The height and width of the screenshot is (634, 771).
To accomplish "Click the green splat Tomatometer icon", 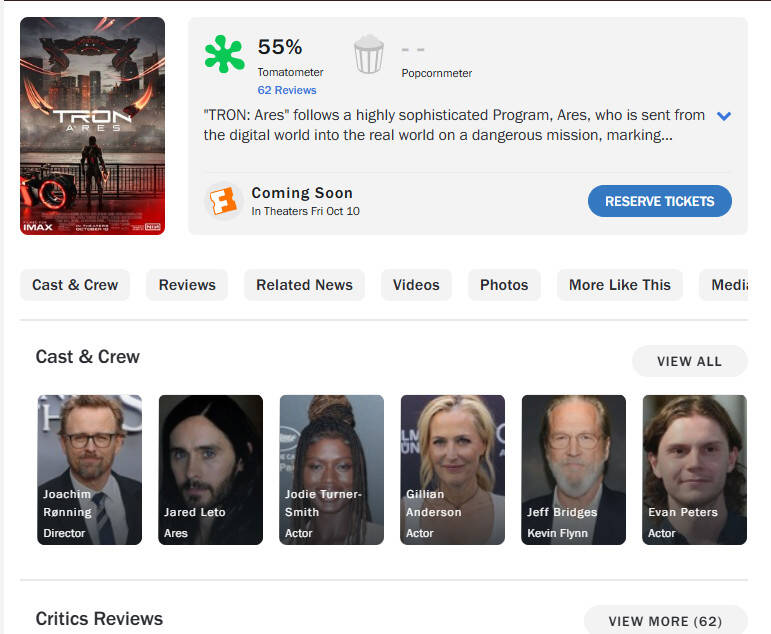I will pyautogui.click(x=224, y=54).
